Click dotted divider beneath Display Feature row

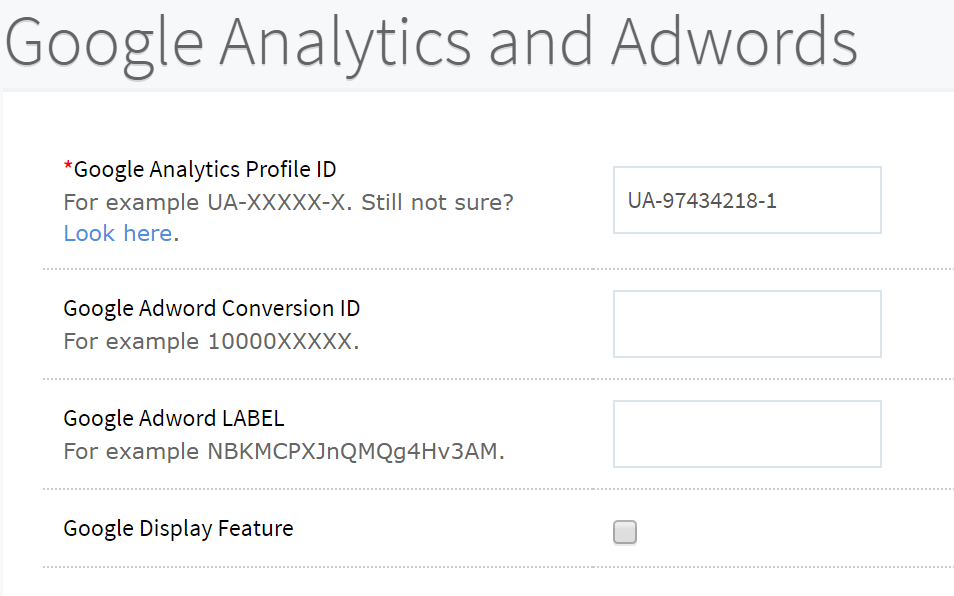point(498,567)
